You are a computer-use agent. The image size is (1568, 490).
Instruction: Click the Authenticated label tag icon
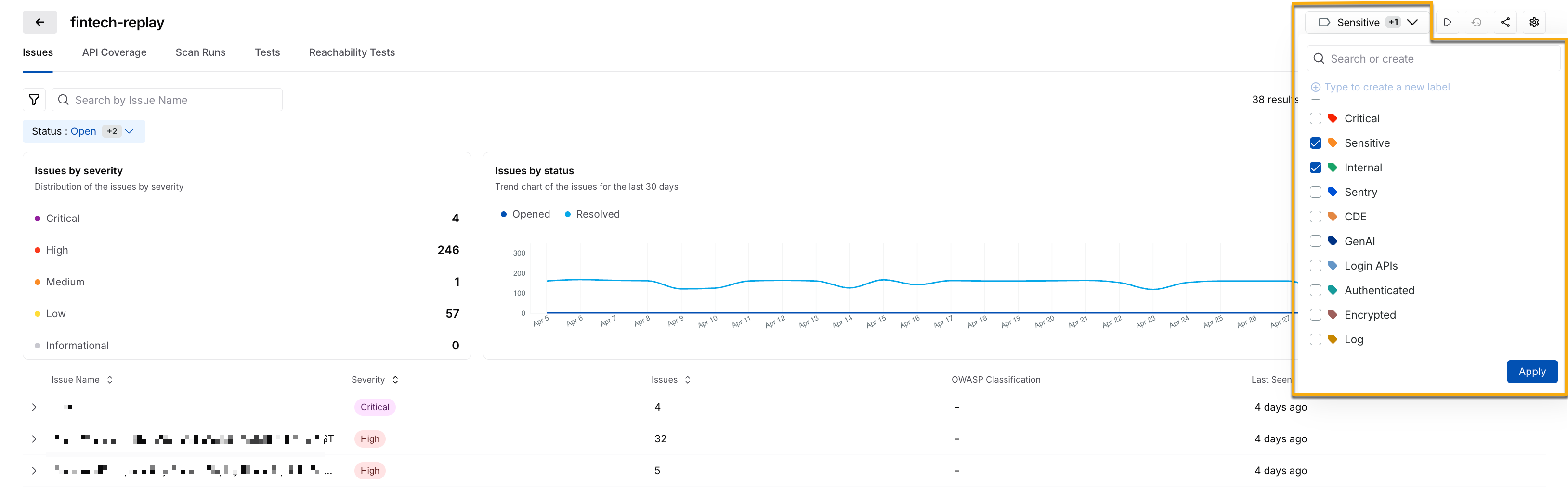(1333, 290)
